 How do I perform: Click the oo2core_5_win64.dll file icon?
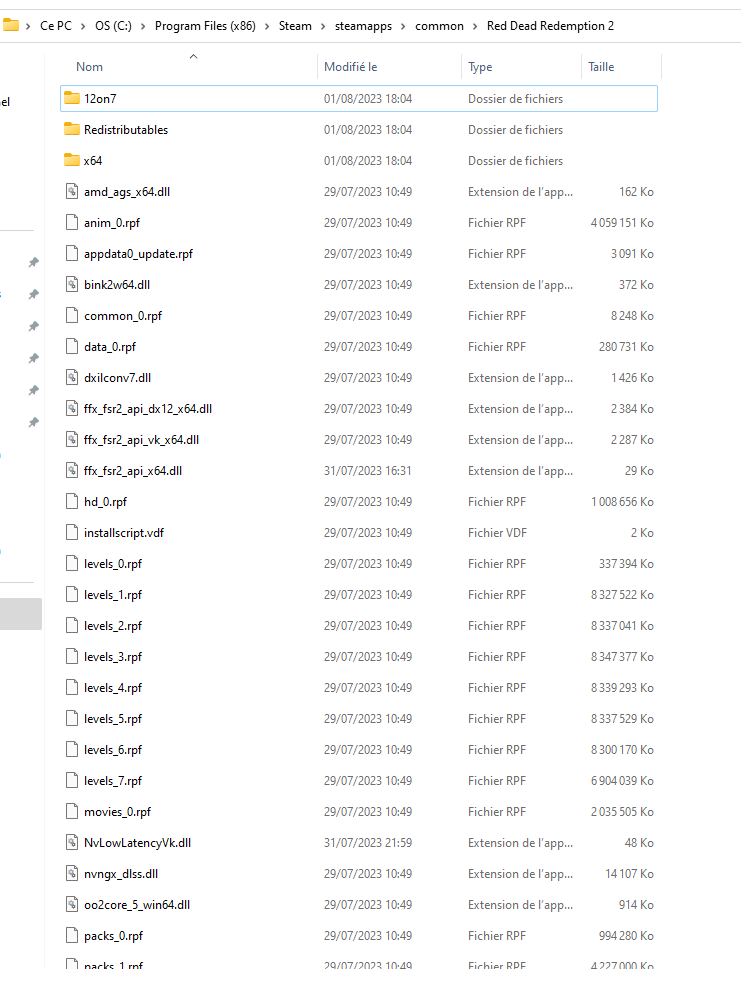(x=72, y=904)
